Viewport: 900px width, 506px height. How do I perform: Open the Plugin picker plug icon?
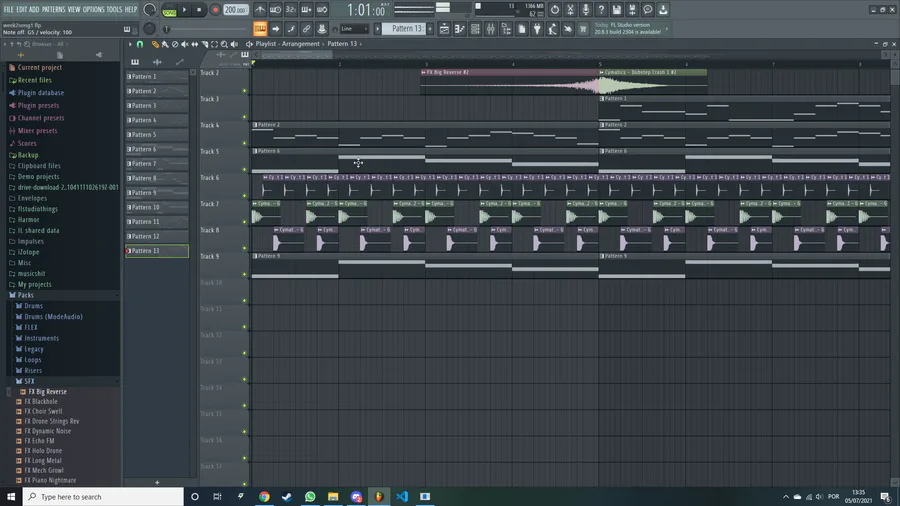click(537, 29)
